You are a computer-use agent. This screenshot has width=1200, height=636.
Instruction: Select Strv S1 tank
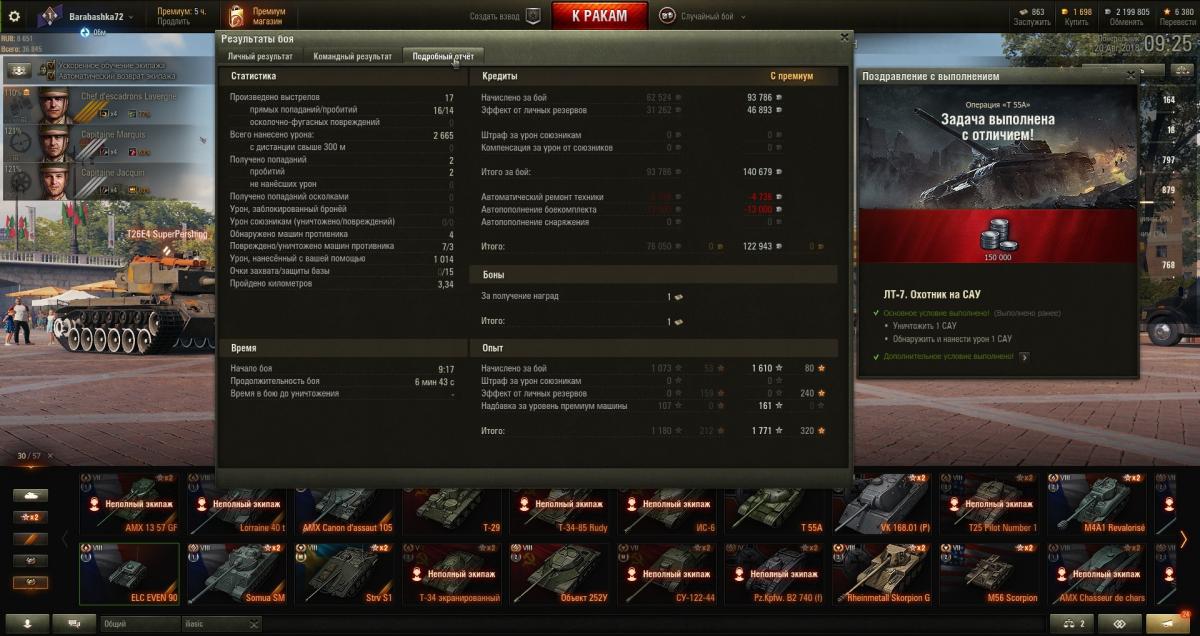(x=345, y=574)
